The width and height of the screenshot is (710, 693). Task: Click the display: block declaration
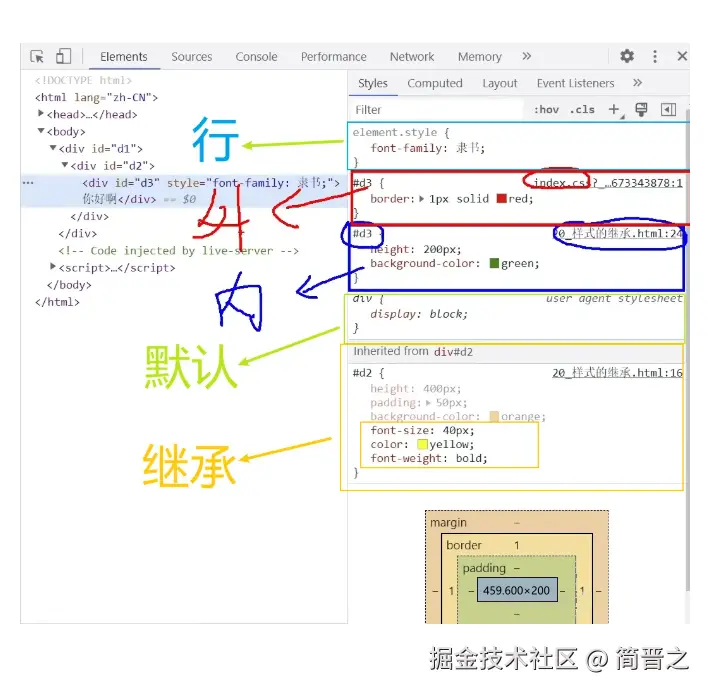pyautogui.click(x=419, y=314)
